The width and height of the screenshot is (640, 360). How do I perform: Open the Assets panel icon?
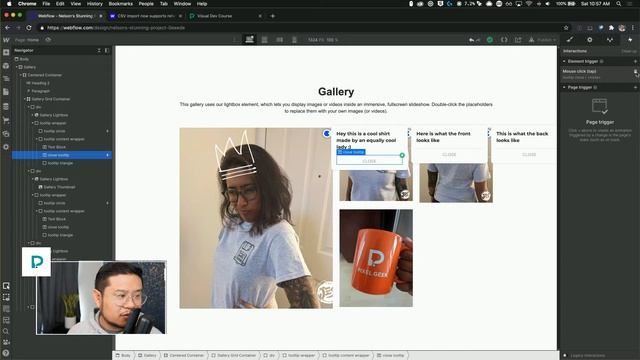(6, 133)
